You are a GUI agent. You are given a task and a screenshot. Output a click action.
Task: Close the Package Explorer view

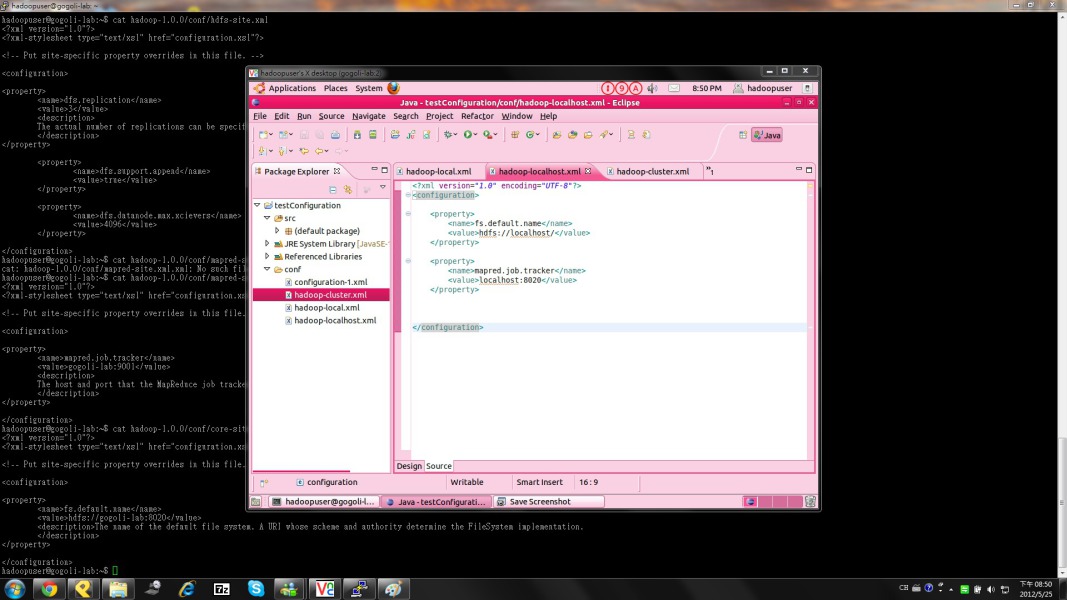coord(337,171)
